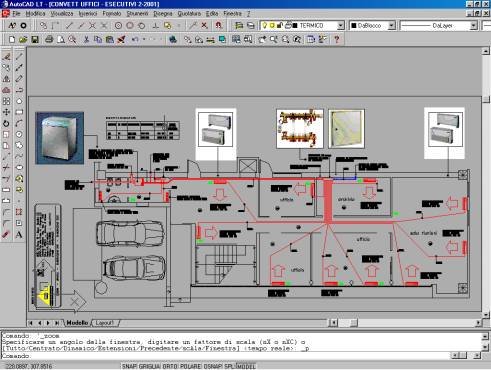Click the Cut scissors icon
The height and width of the screenshot is (370, 491).
(x=86, y=39)
